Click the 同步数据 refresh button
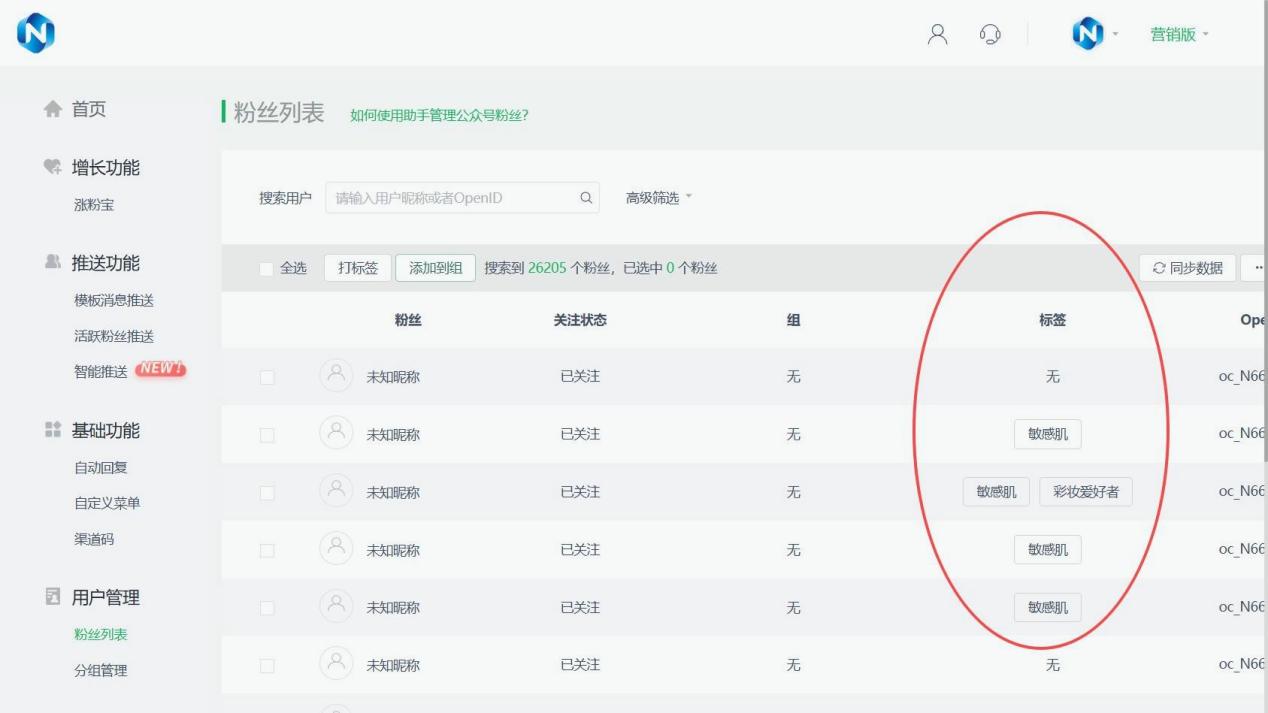1268x713 pixels. [1187, 268]
